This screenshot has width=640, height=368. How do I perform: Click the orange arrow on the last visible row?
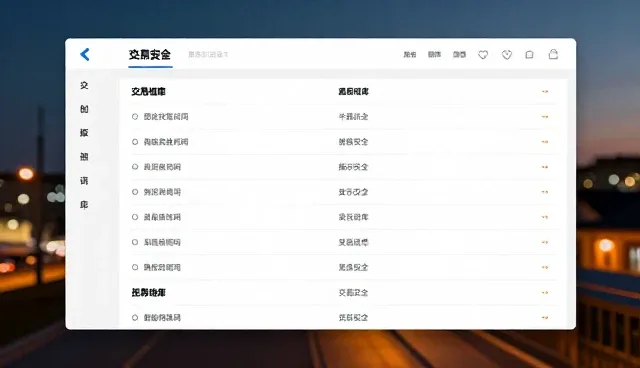point(545,317)
